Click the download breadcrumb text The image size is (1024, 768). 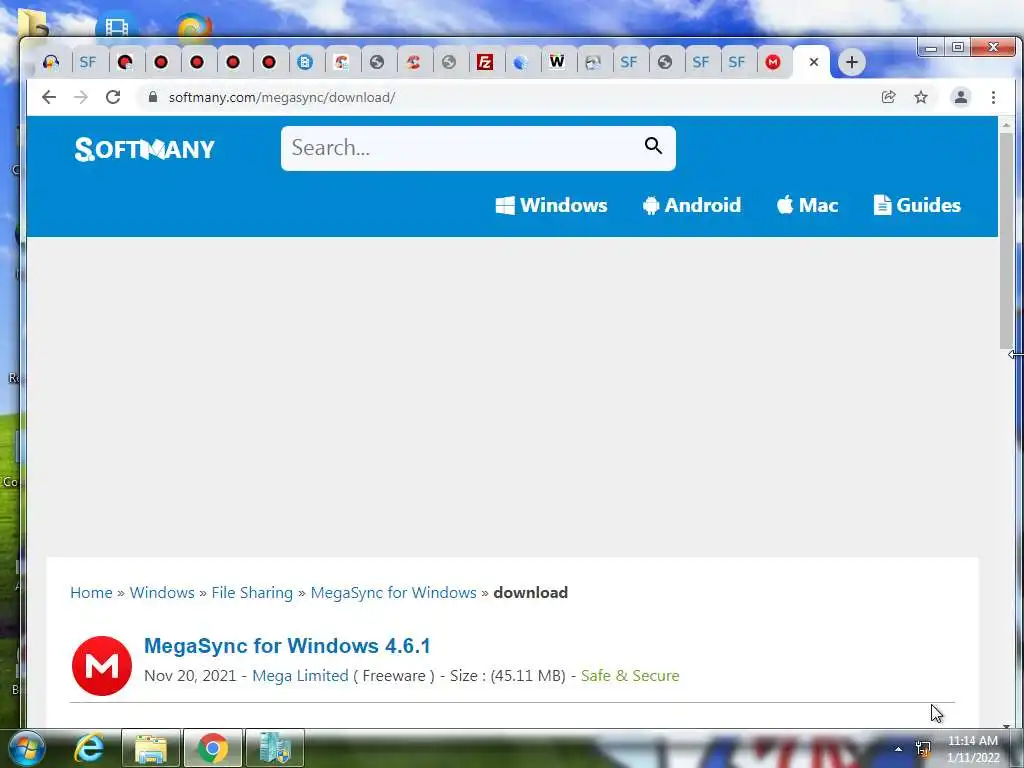tap(530, 592)
